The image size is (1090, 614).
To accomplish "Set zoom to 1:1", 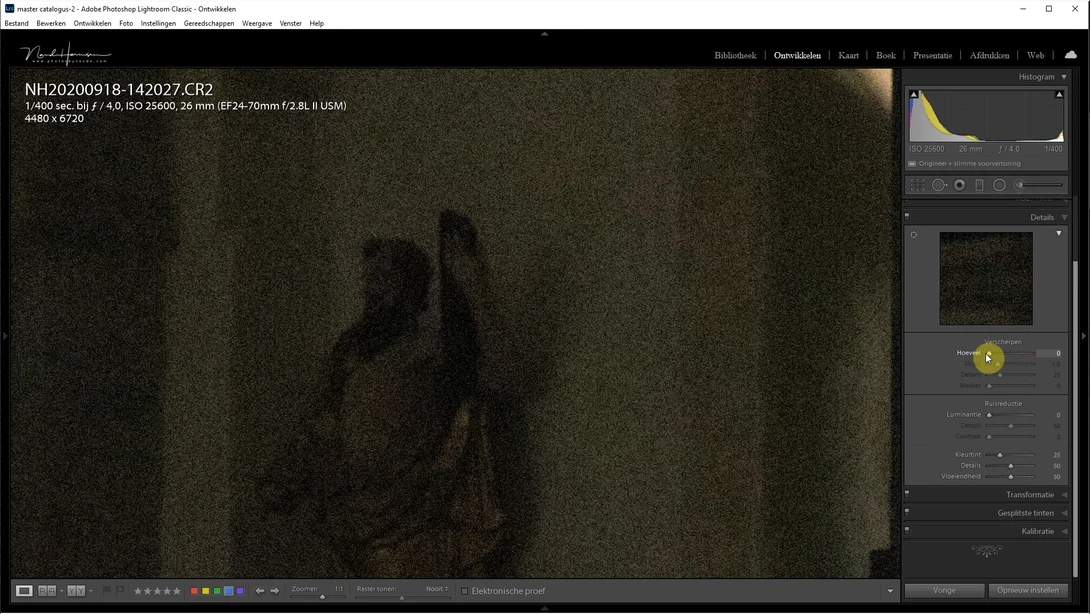I will 339,588.
